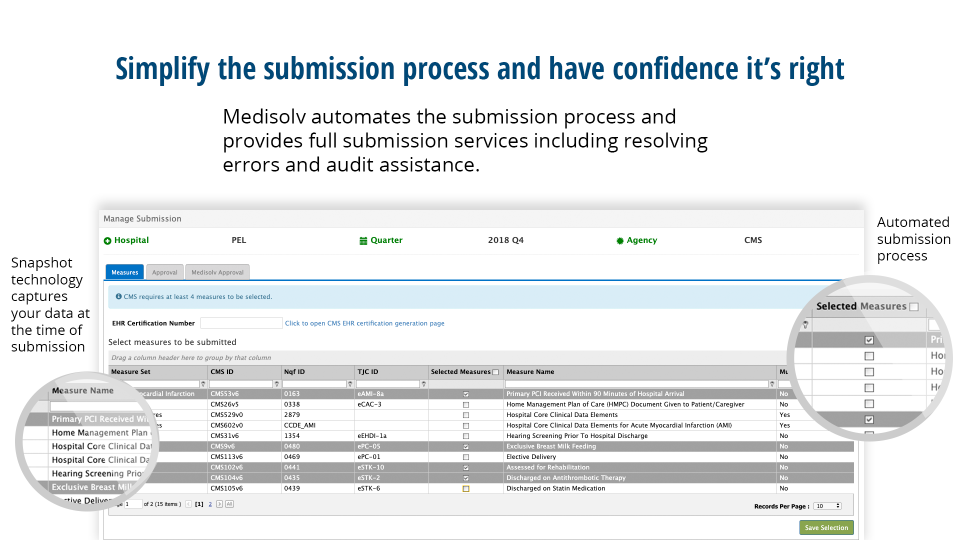The width and height of the screenshot is (960, 540).
Task: Check the Discharged on Statin Medication checkbox
Action: pos(466,489)
